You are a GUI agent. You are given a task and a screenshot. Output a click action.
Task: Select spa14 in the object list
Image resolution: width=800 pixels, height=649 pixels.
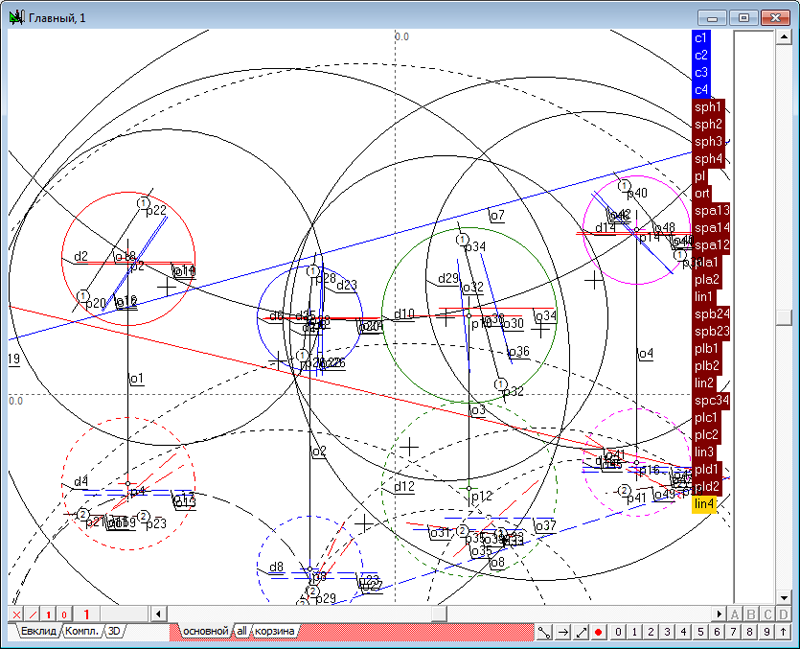(x=711, y=228)
